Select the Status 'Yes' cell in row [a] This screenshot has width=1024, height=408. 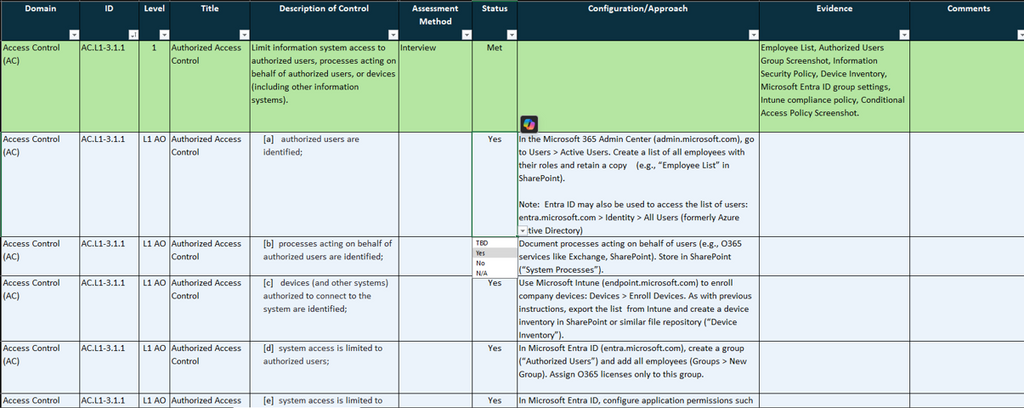click(x=494, y=184)
